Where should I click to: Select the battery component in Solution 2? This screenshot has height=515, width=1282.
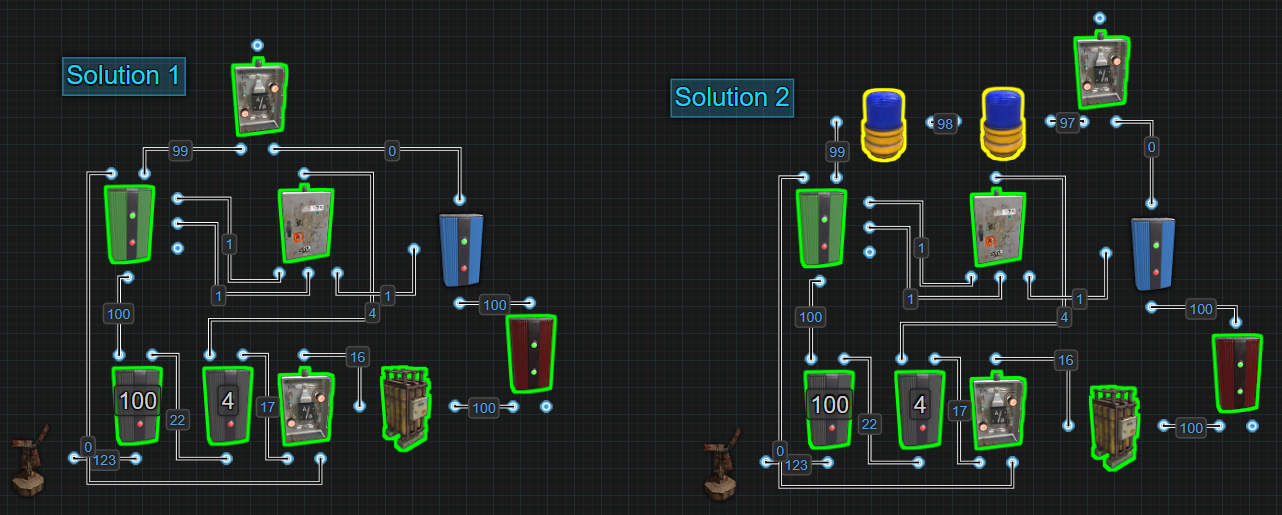pyautogui.click(x=1115, y=427)
